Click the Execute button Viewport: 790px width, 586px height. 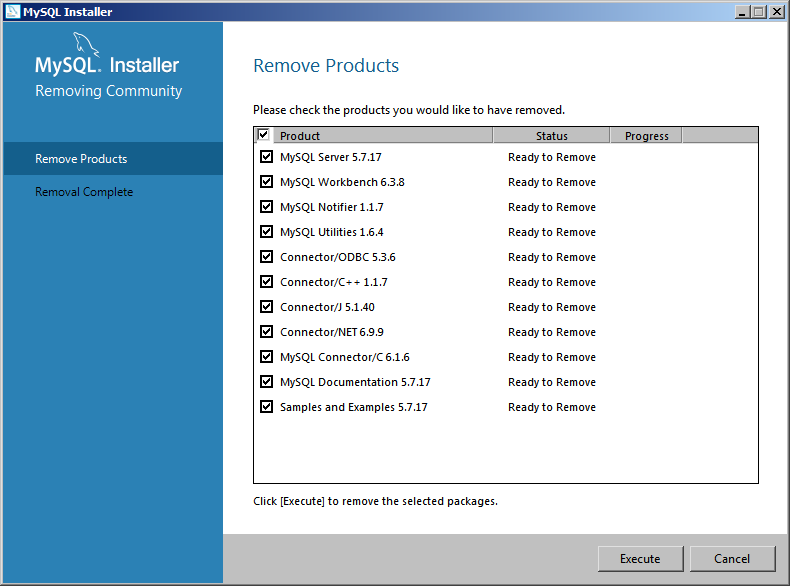click(x=640, y=559)
